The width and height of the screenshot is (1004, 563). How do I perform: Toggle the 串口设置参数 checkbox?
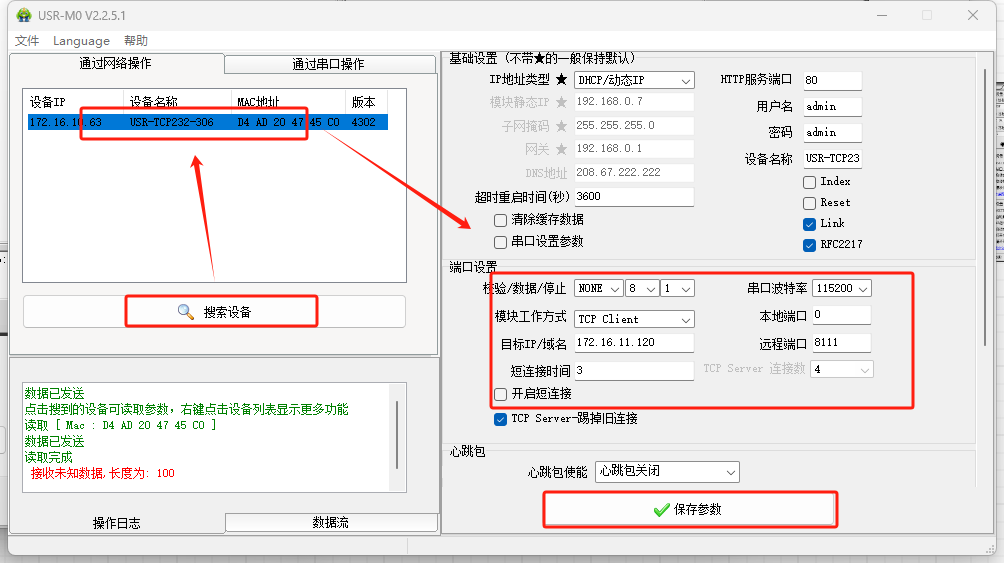pyautogui.click(x=501, y=242)
